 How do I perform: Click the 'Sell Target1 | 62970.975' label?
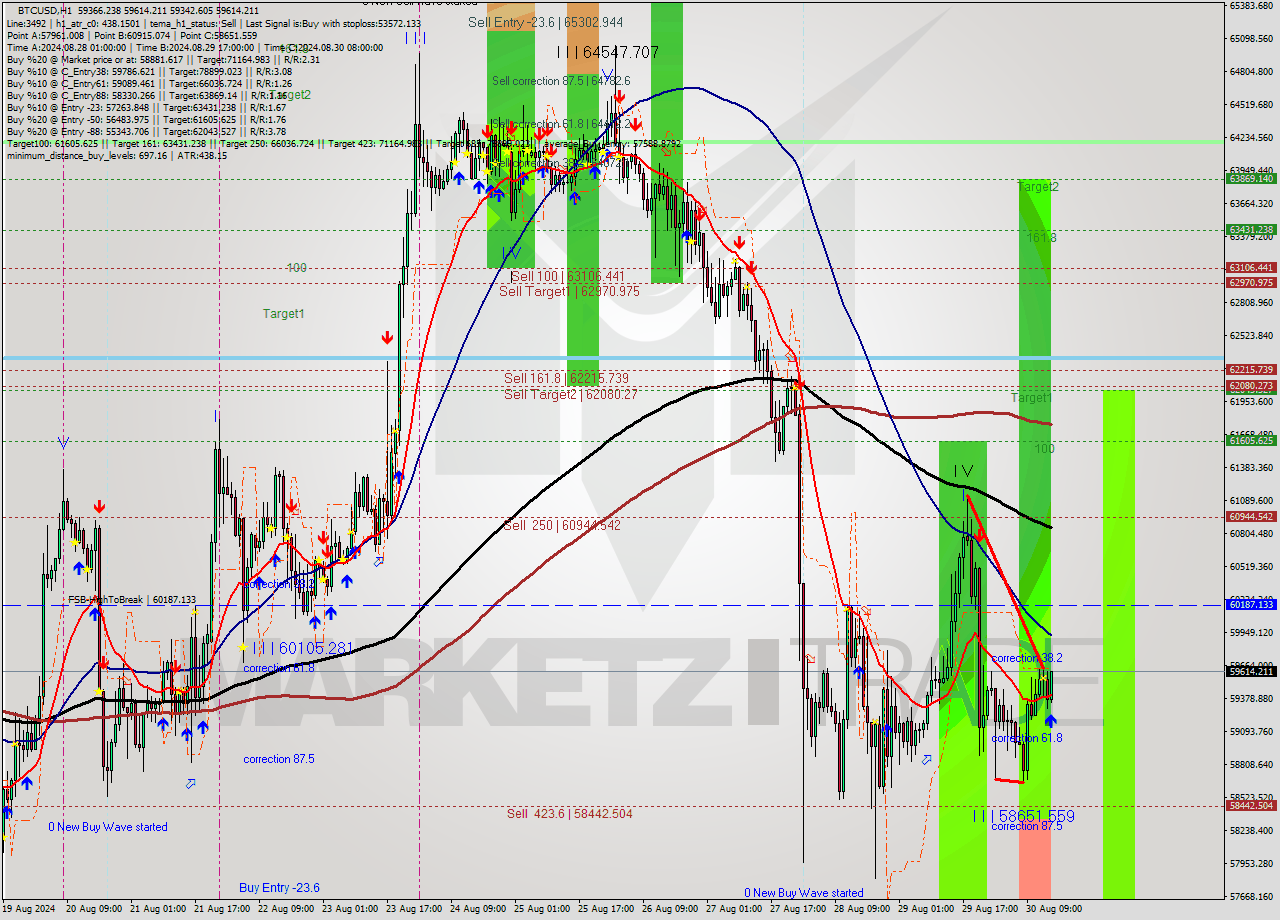click(x=569, y=291)
